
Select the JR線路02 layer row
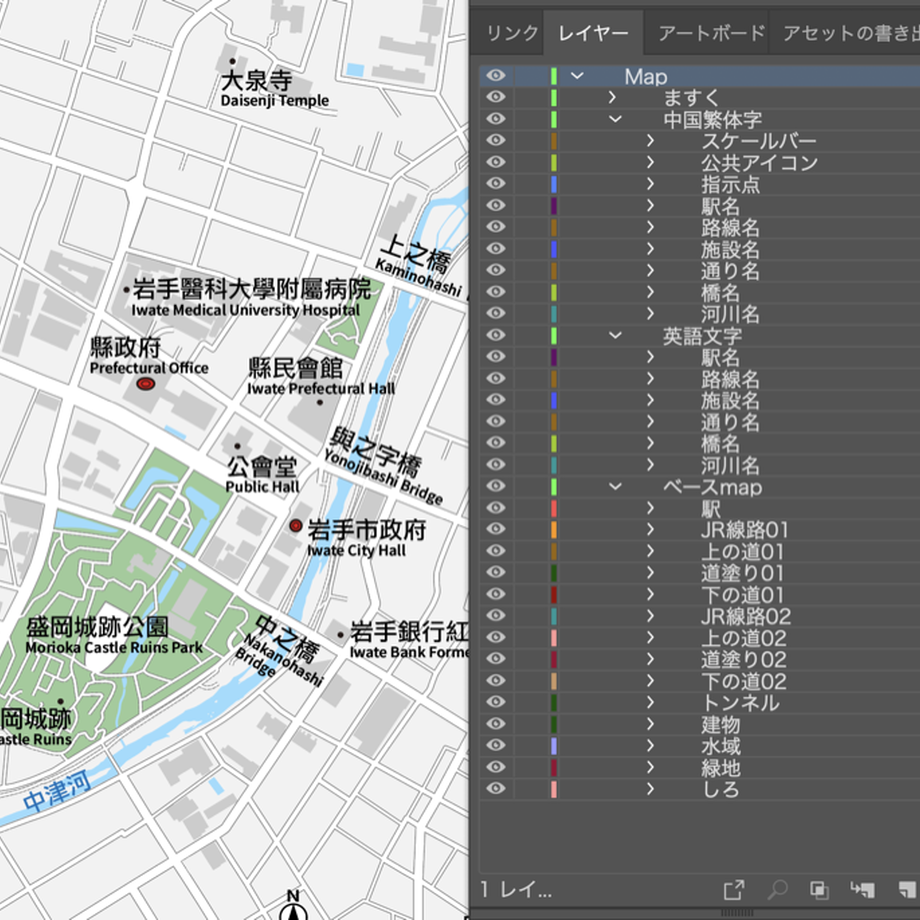pyautogui.click(x=699, y=616)
